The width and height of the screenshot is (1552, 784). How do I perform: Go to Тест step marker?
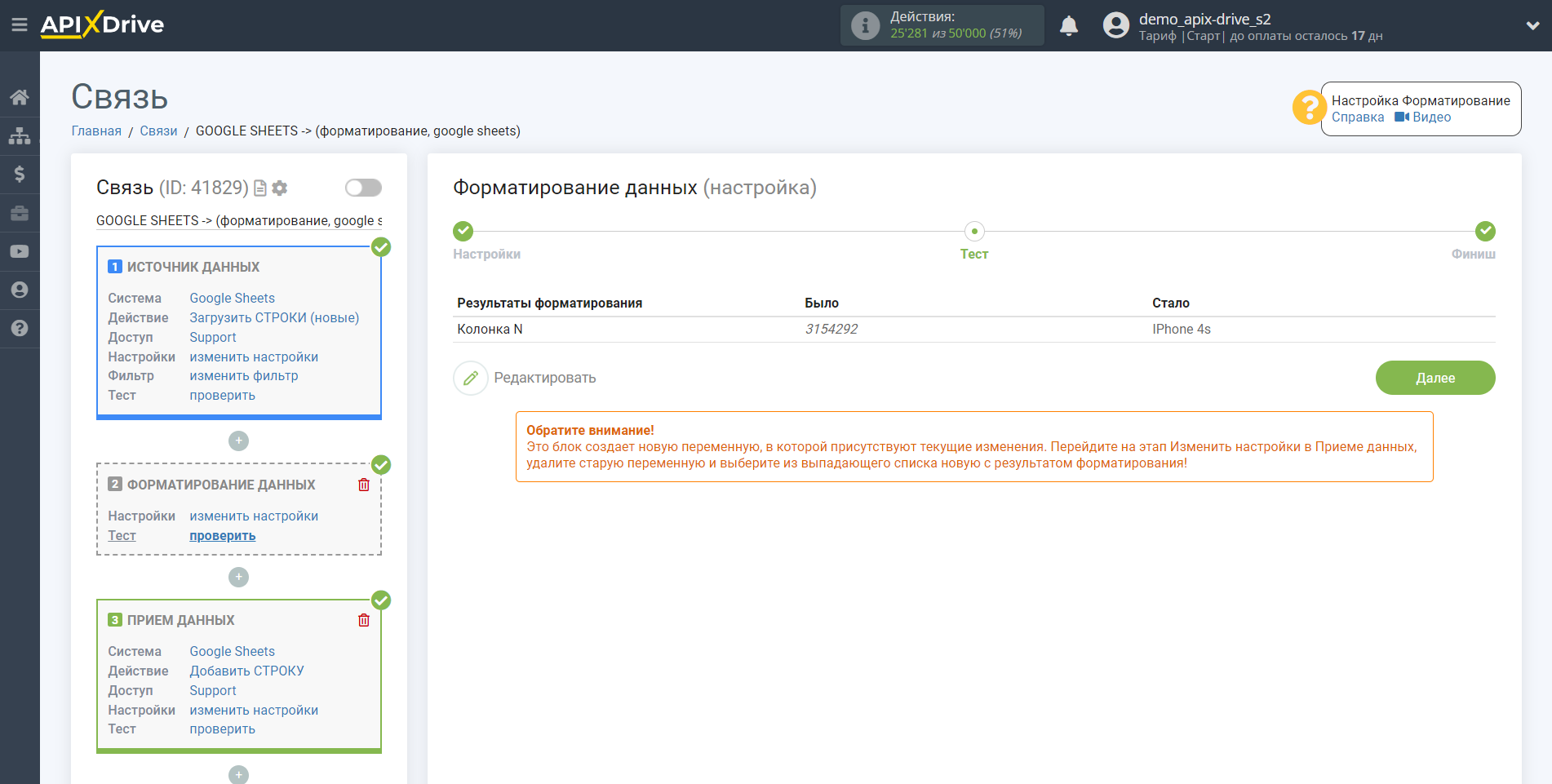coord(974,231)
